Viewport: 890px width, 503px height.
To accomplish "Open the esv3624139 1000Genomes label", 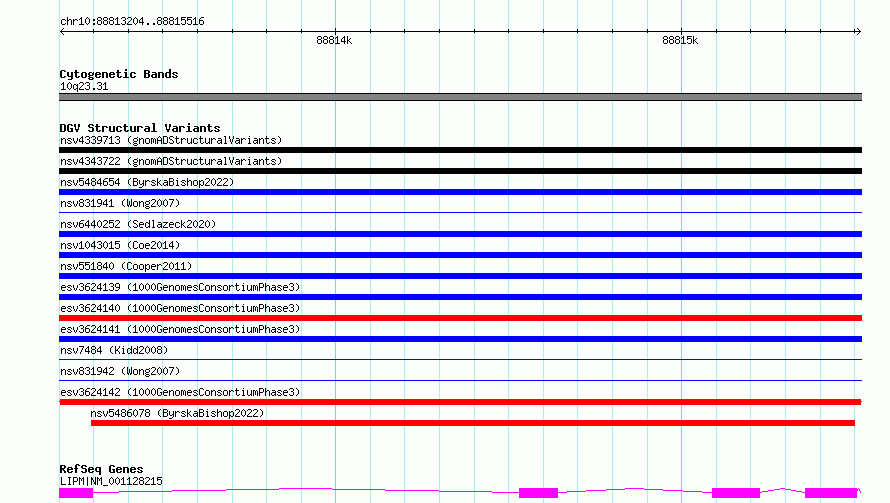I will point(180,287).
